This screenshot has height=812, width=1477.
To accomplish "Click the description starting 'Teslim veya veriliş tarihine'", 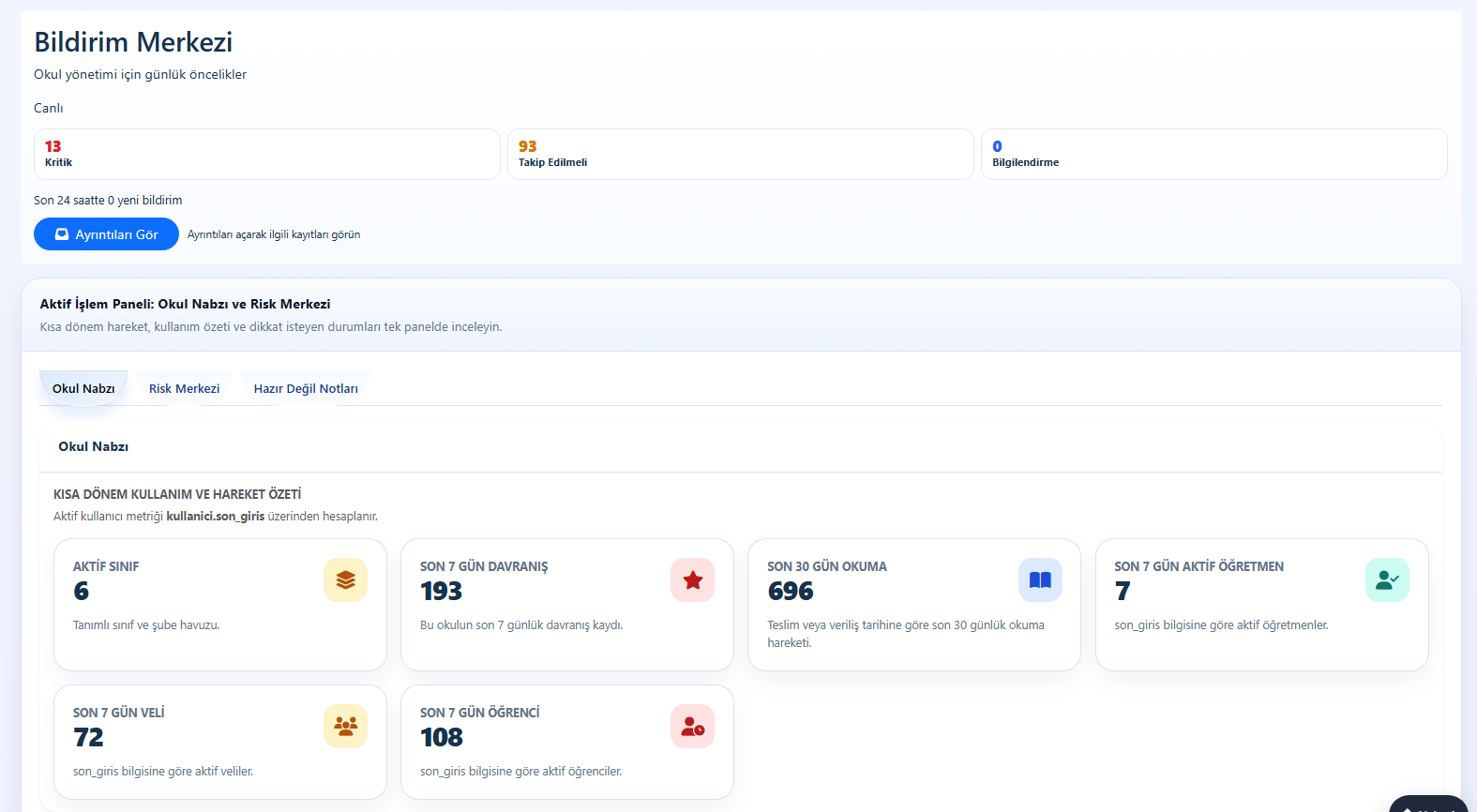I will coord(906,634).
